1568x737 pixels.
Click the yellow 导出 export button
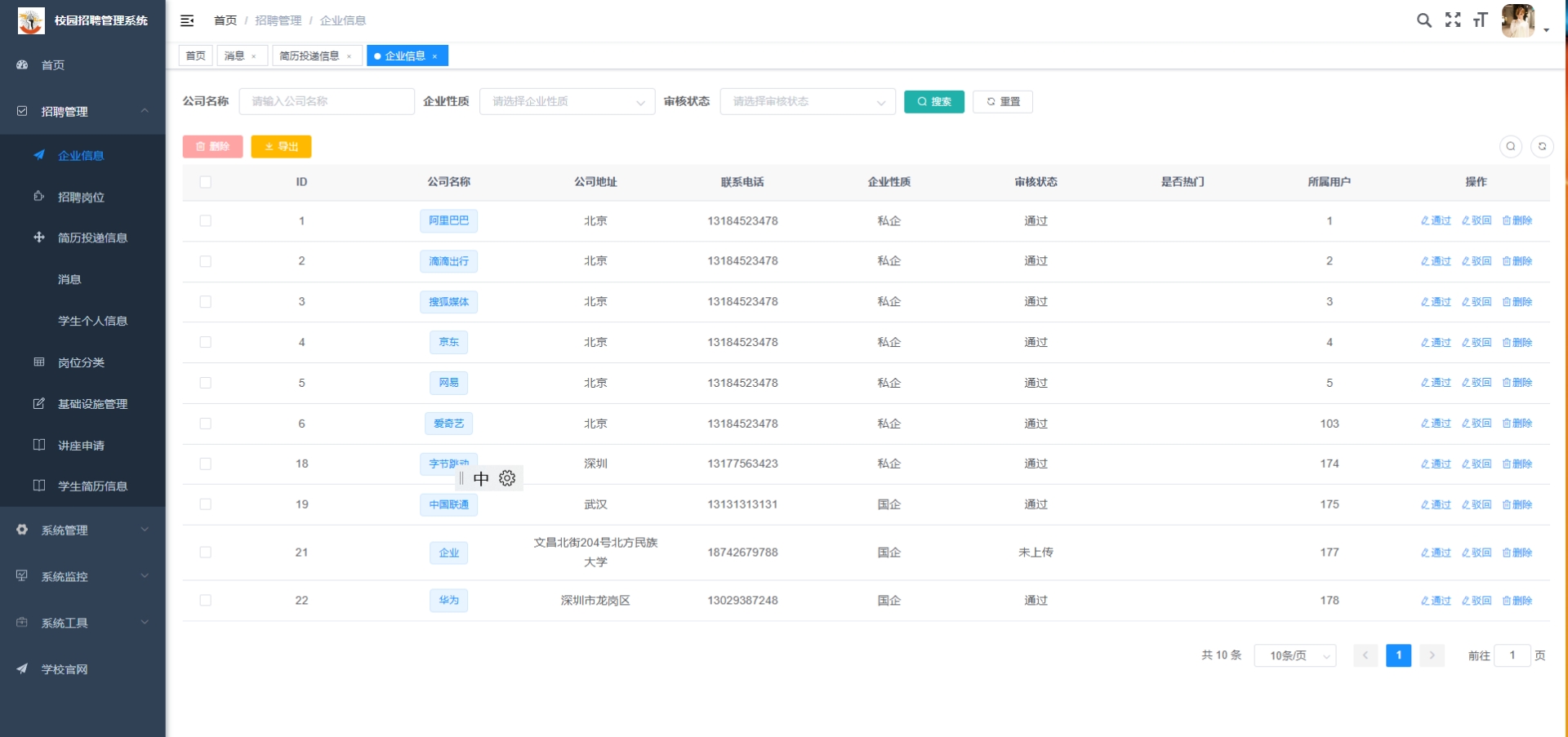281,147
